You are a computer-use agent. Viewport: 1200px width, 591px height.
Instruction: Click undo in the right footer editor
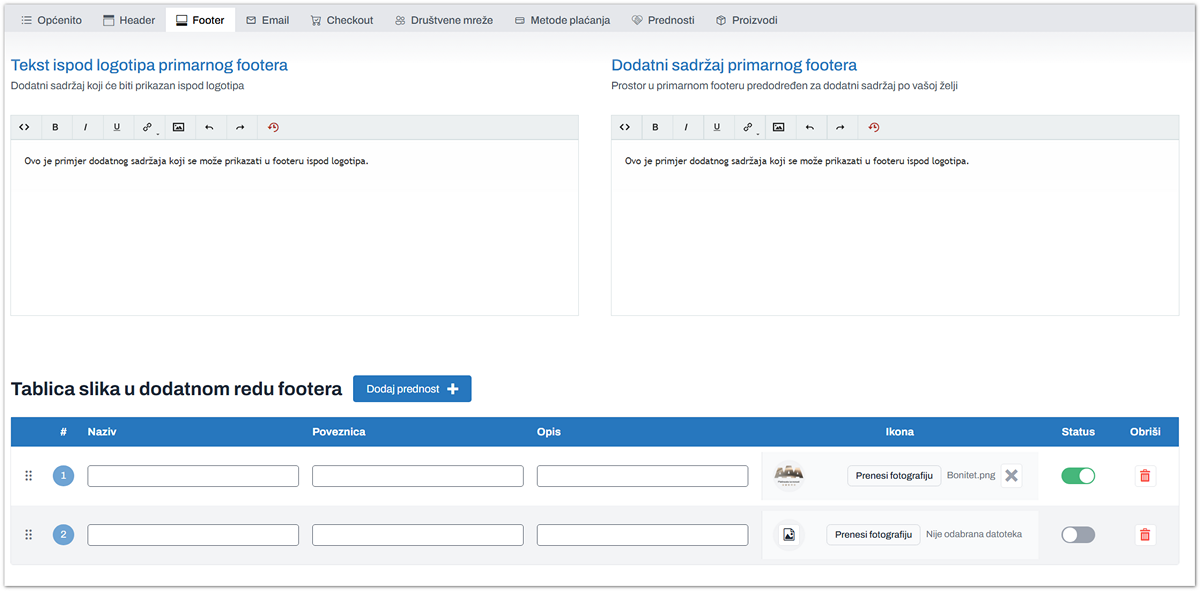[809, 127]
